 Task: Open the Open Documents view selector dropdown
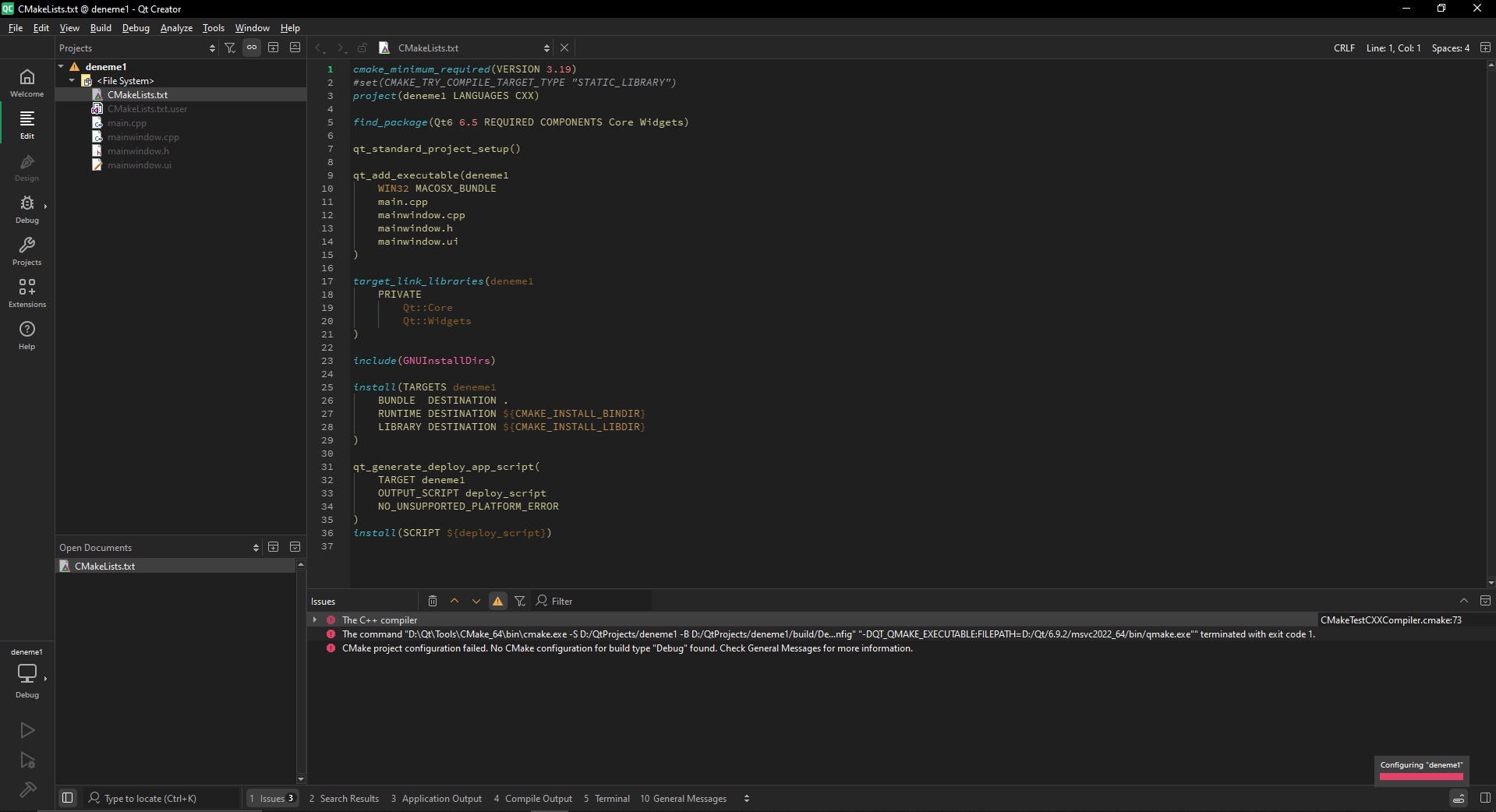[159, 547]
